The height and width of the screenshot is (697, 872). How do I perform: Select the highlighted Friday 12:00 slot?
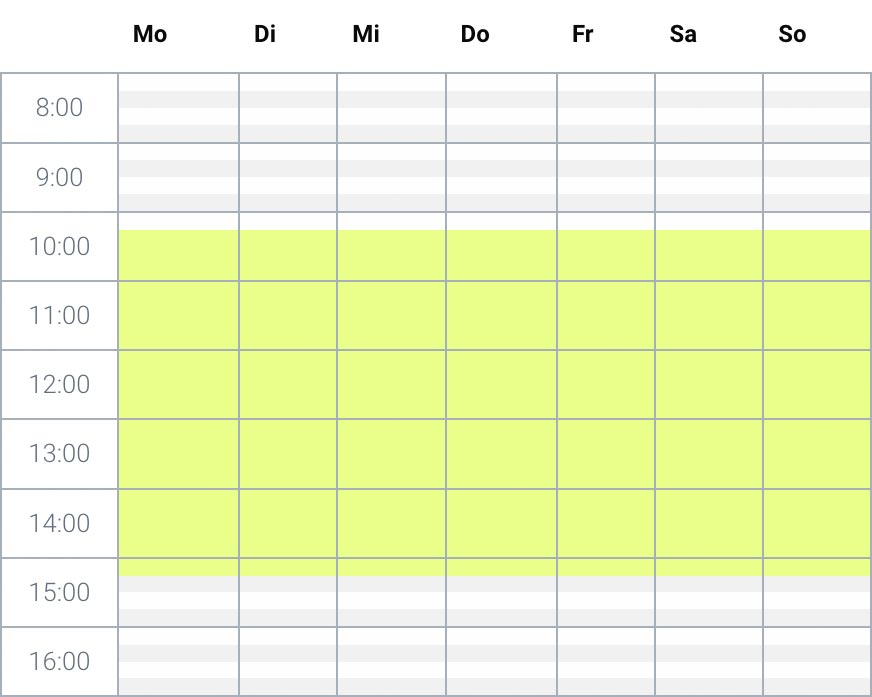[606, 384]
